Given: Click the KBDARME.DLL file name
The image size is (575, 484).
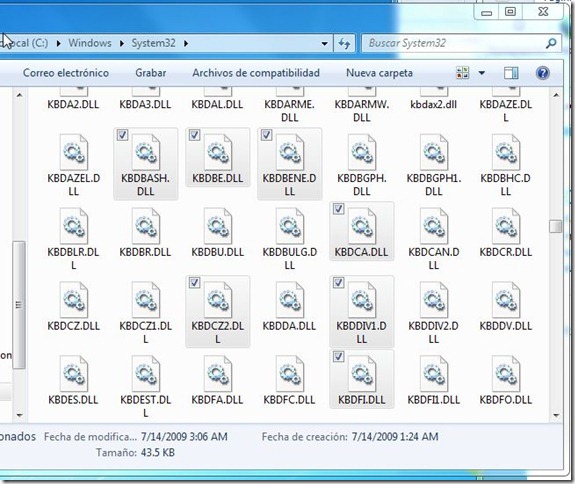Looking at the screenshot, I should click(x=290, y=111).
